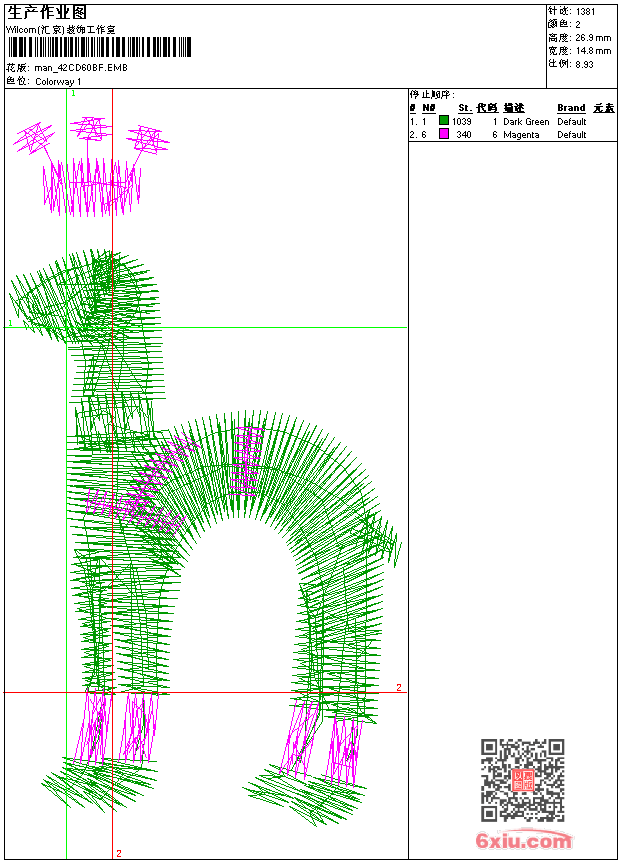Click the barcode under the studio name

tap(96, 48)
